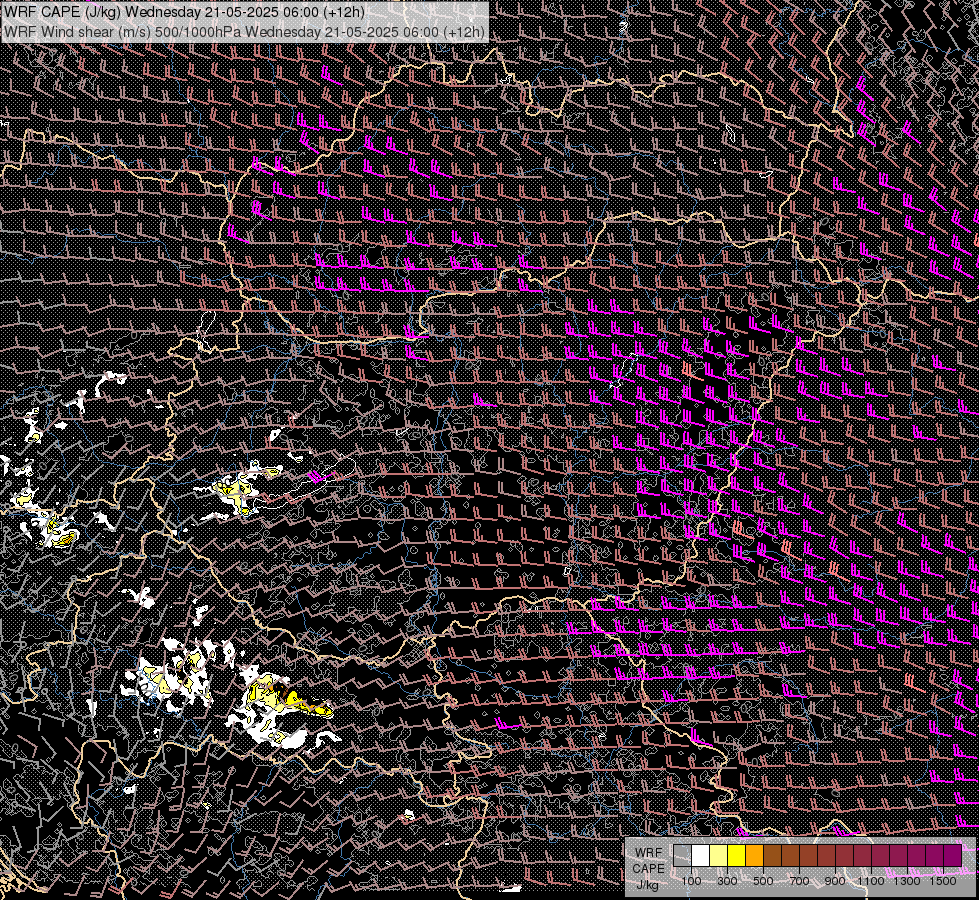Click the 700 legend value label
Image resolution: width=979 pixels, height=900 pixels.
click(799, 881)
